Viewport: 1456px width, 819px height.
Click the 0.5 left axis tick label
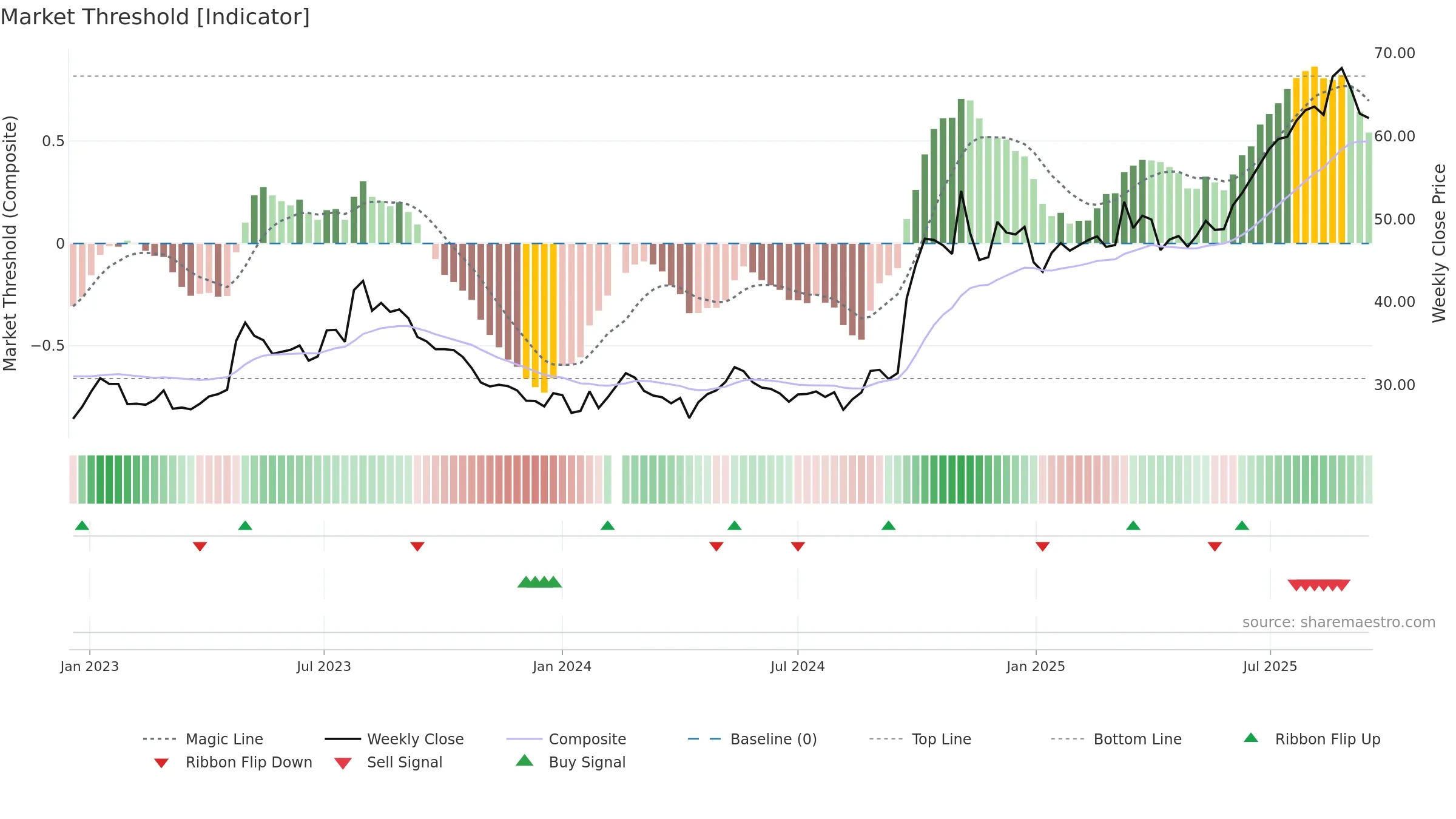[53, 141]
